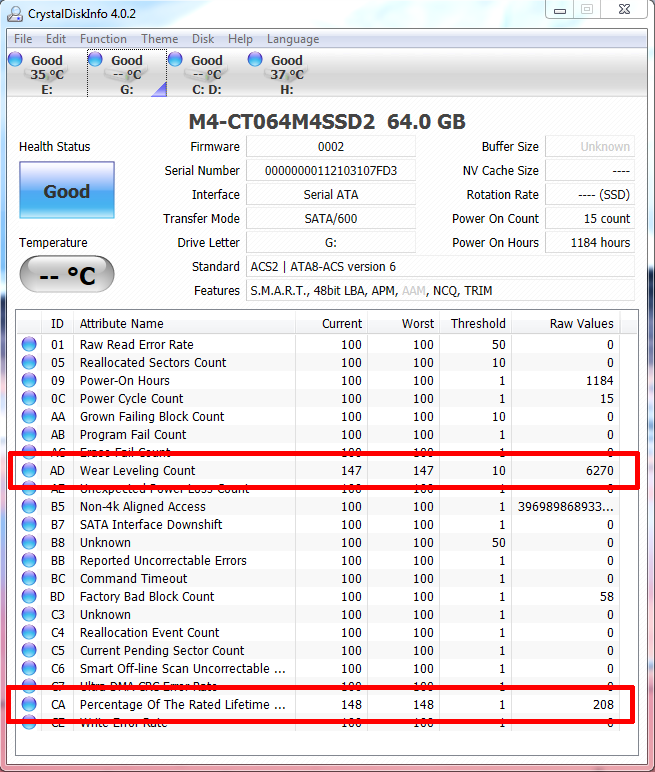Click the Interface field Serial ATA
Screen dimensions: 655x772
click(331, 195)
